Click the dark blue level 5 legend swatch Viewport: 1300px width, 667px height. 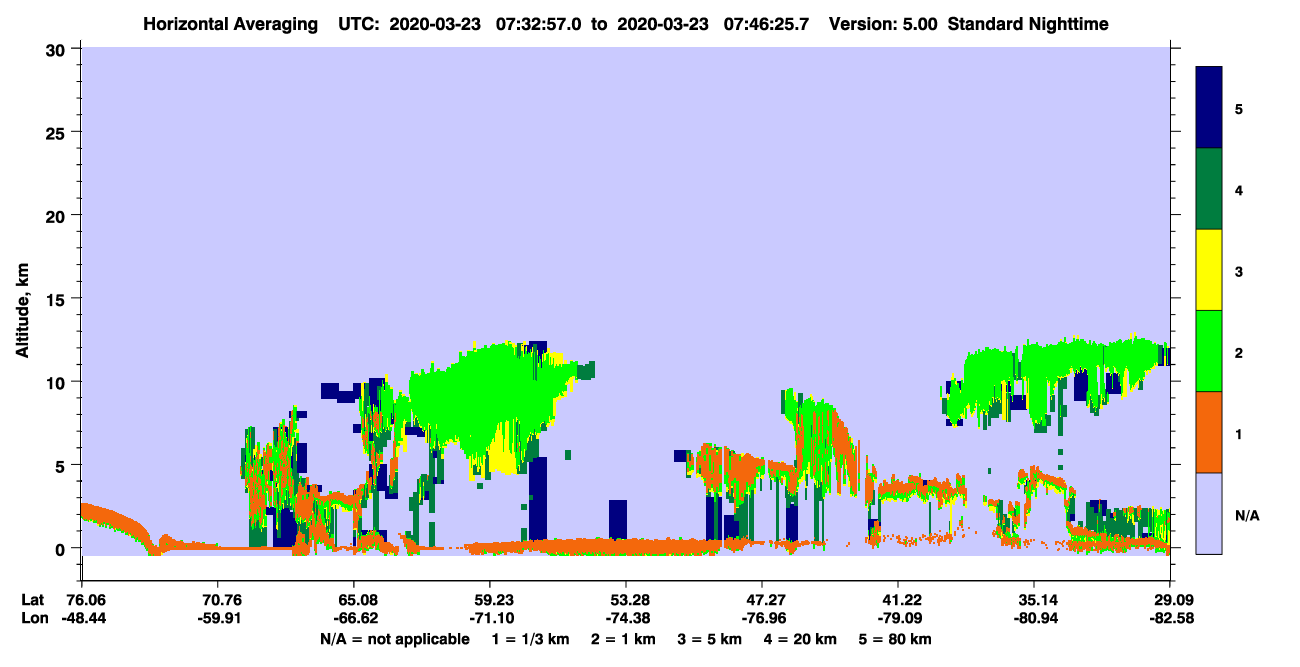[x=1209, y=108]
